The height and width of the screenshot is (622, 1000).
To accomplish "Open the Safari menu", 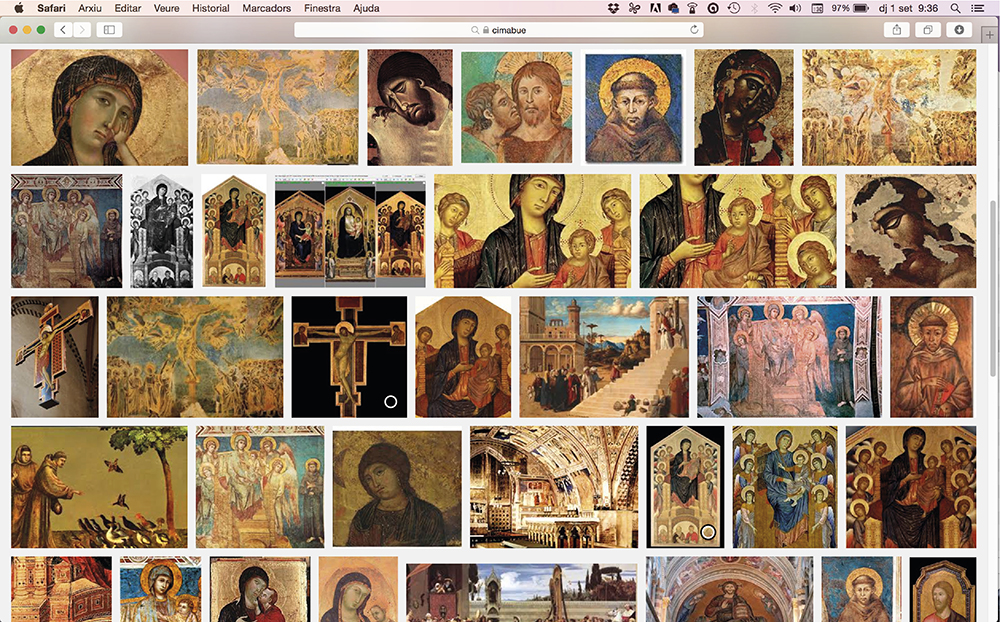I will tap(51, 8).
